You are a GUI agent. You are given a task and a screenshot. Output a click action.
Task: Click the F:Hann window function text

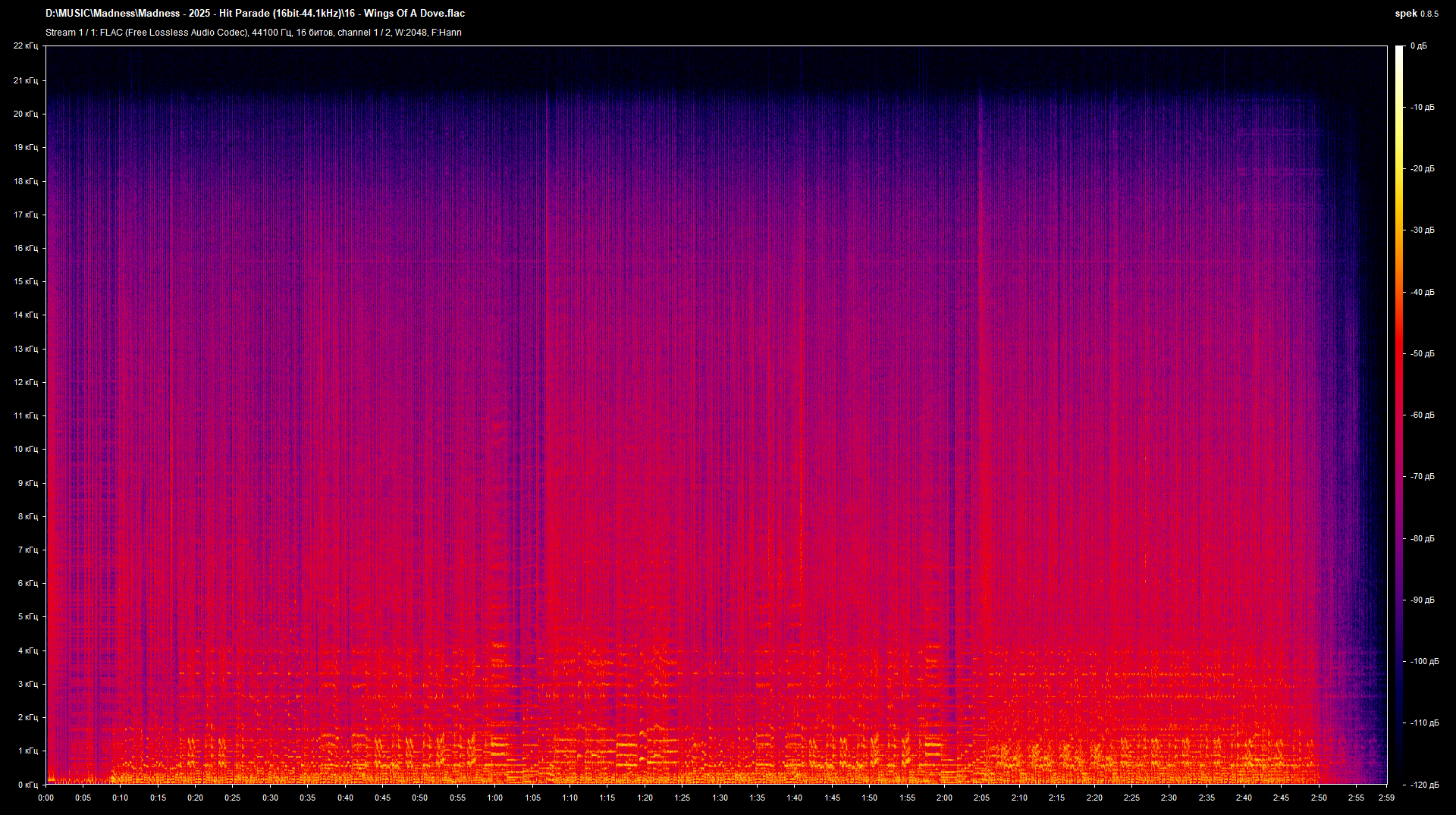447,33
